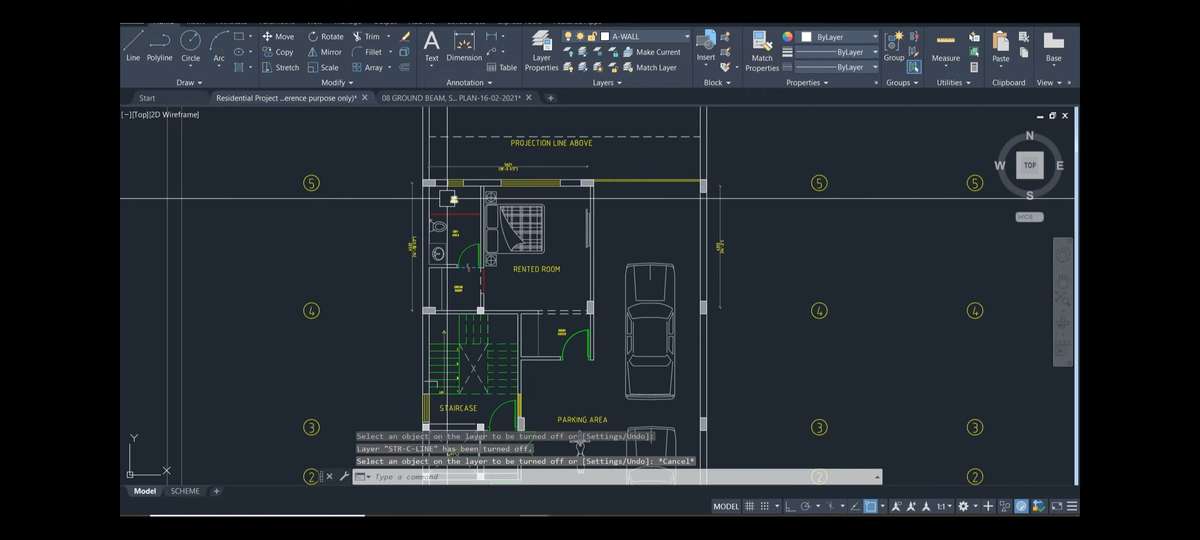Click the command line input field

[x=620, y=477]
